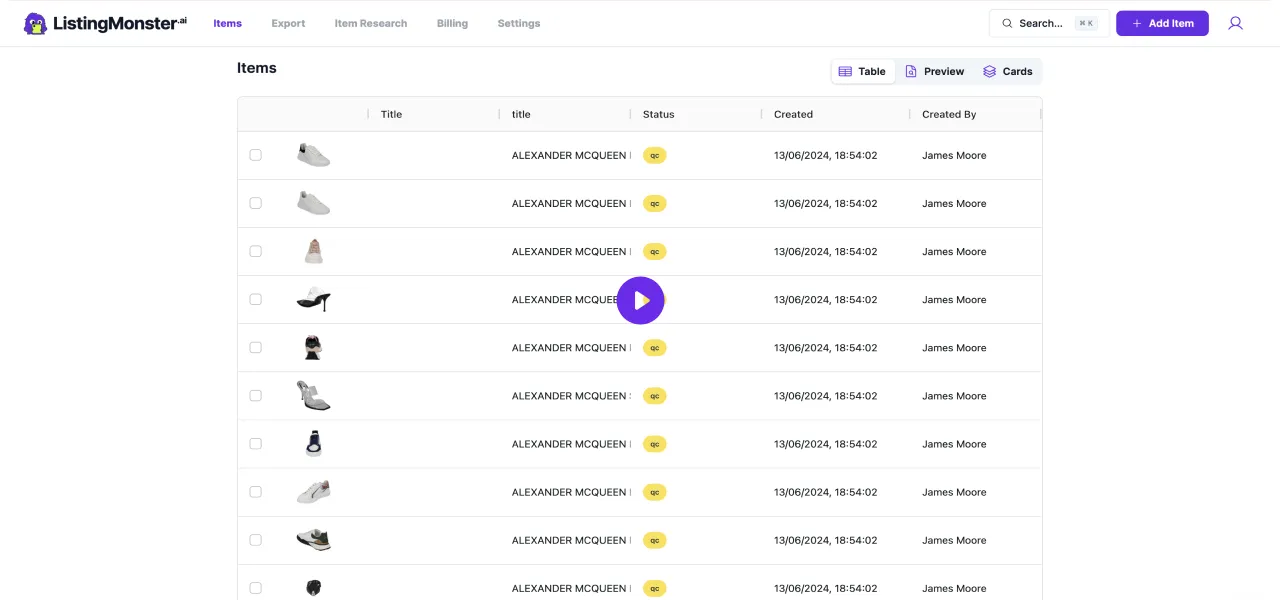Focus the Search input field
Image resolution: width=1280 pixels, height=600 pixels.
click(1049, 23)
